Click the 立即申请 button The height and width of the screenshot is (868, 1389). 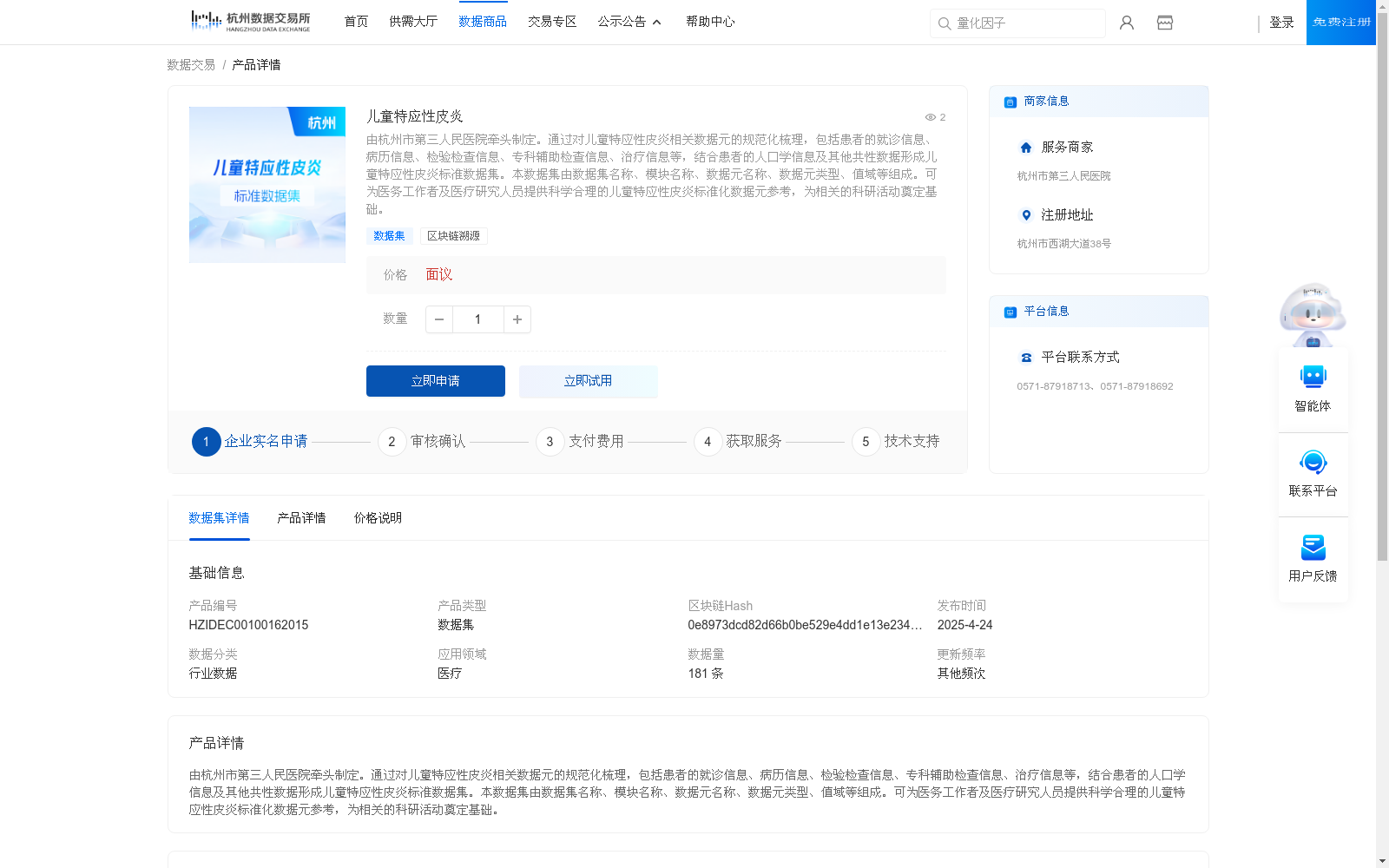436,381
